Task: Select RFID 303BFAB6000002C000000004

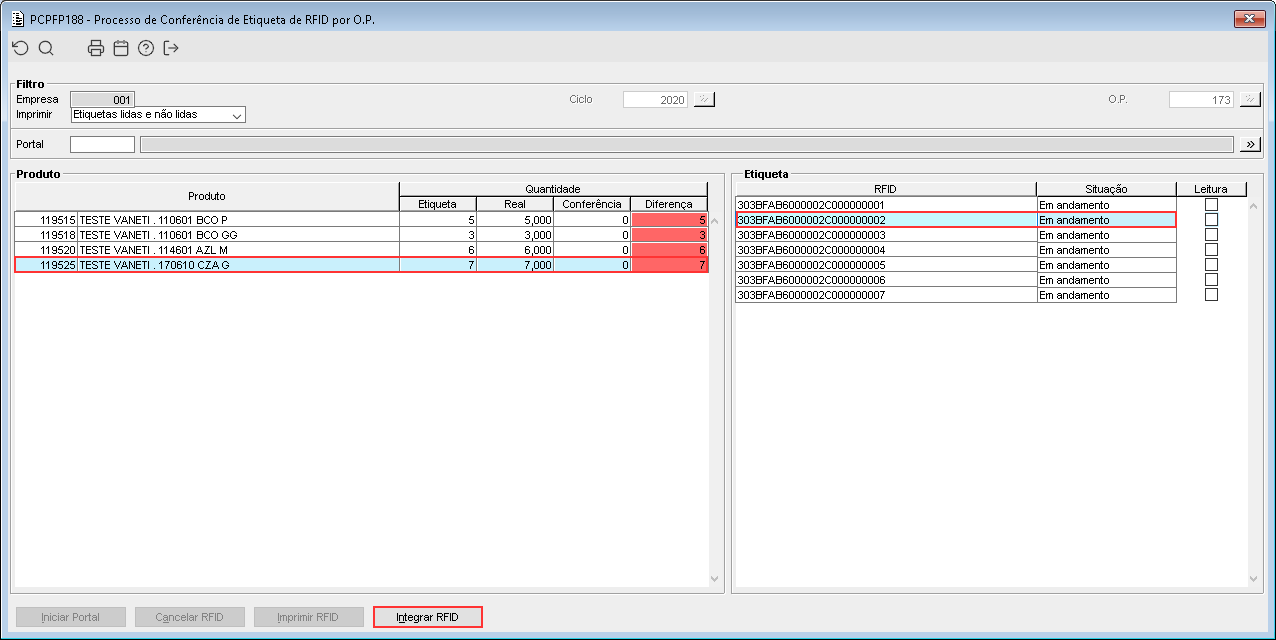Action: click(885, 250)
